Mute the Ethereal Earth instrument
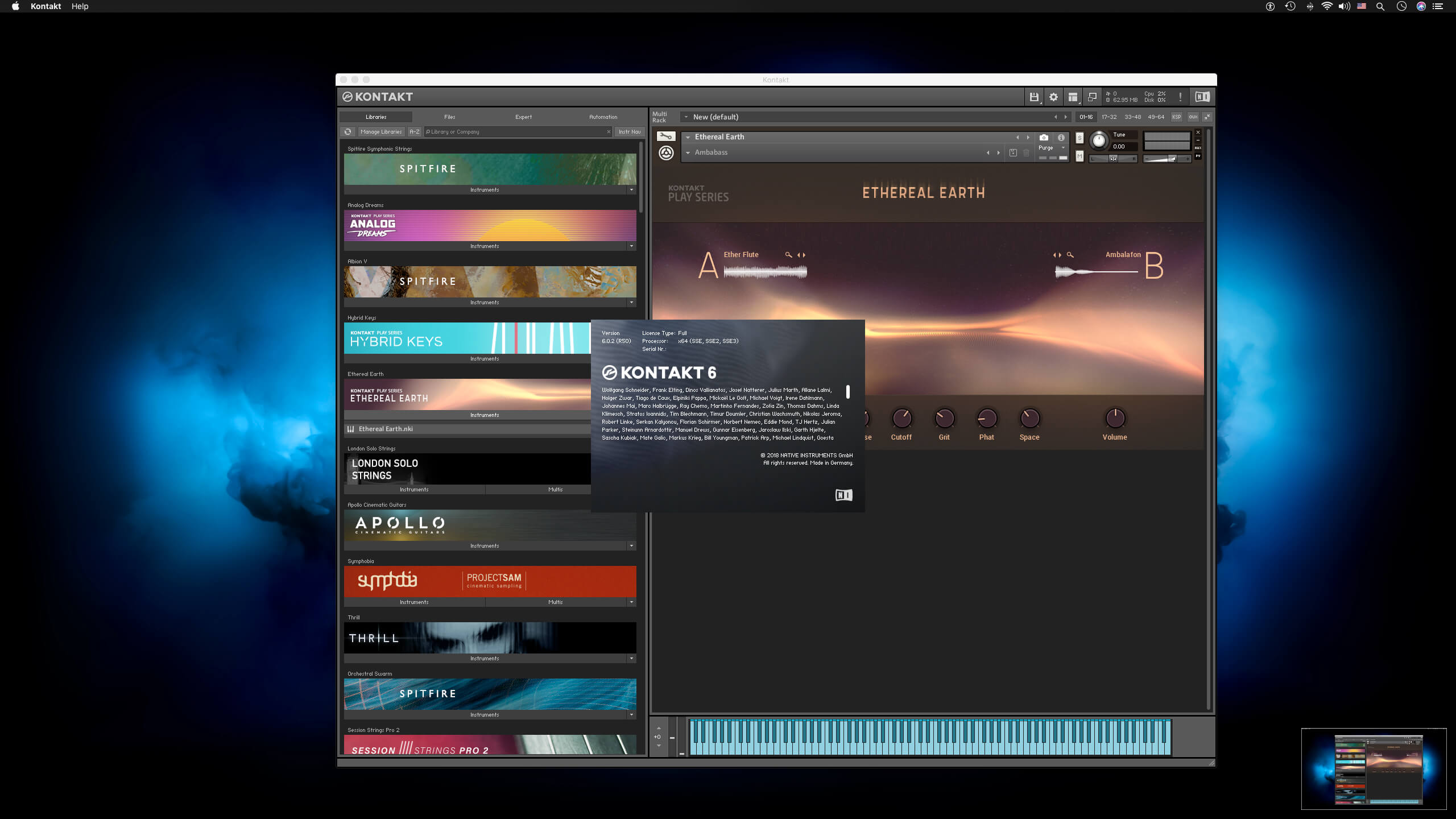The height and width of the screenshot is (819, 1456). click(1079, 156)
